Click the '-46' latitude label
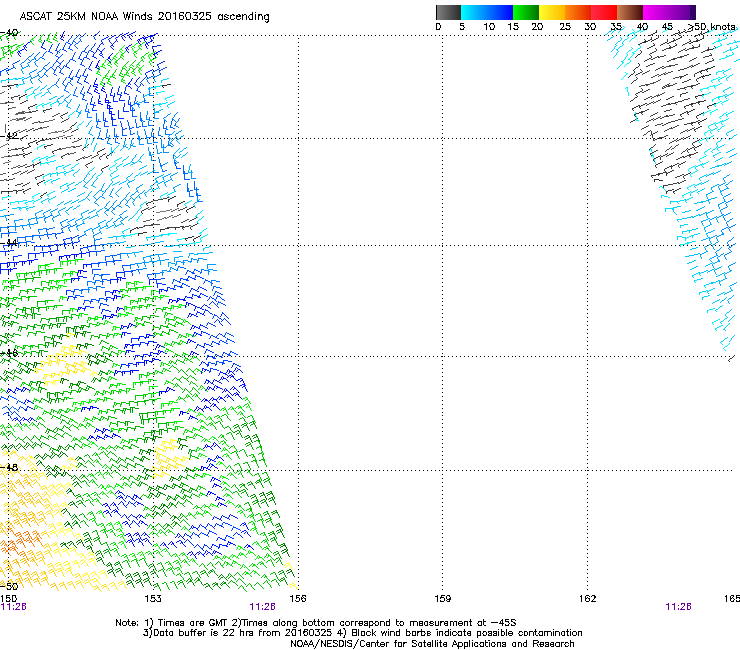The height and width of the screenshot is (650, 740). [9, 353]
